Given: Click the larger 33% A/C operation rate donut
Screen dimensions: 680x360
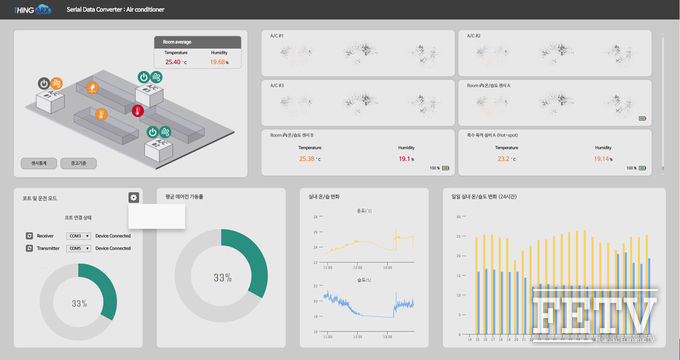Looking at the screenshot, I should click(221, 276).
